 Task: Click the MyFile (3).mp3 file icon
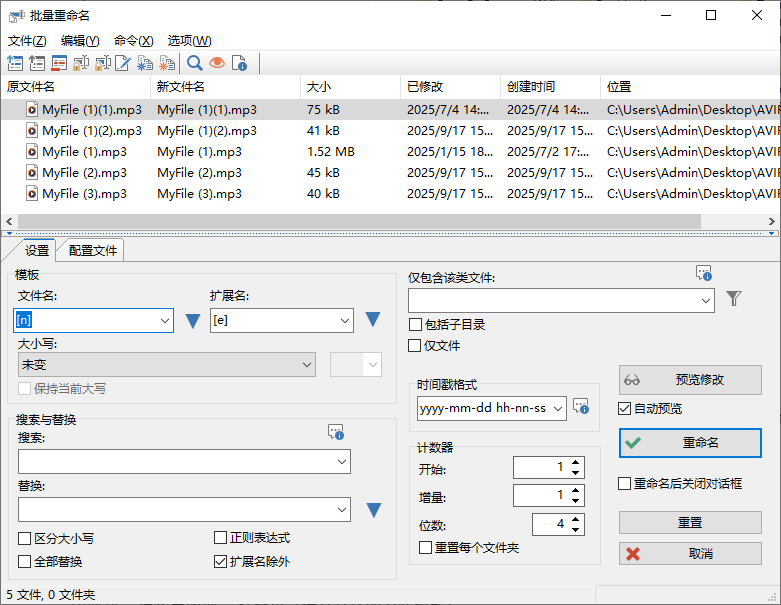(x=32, y=194)
